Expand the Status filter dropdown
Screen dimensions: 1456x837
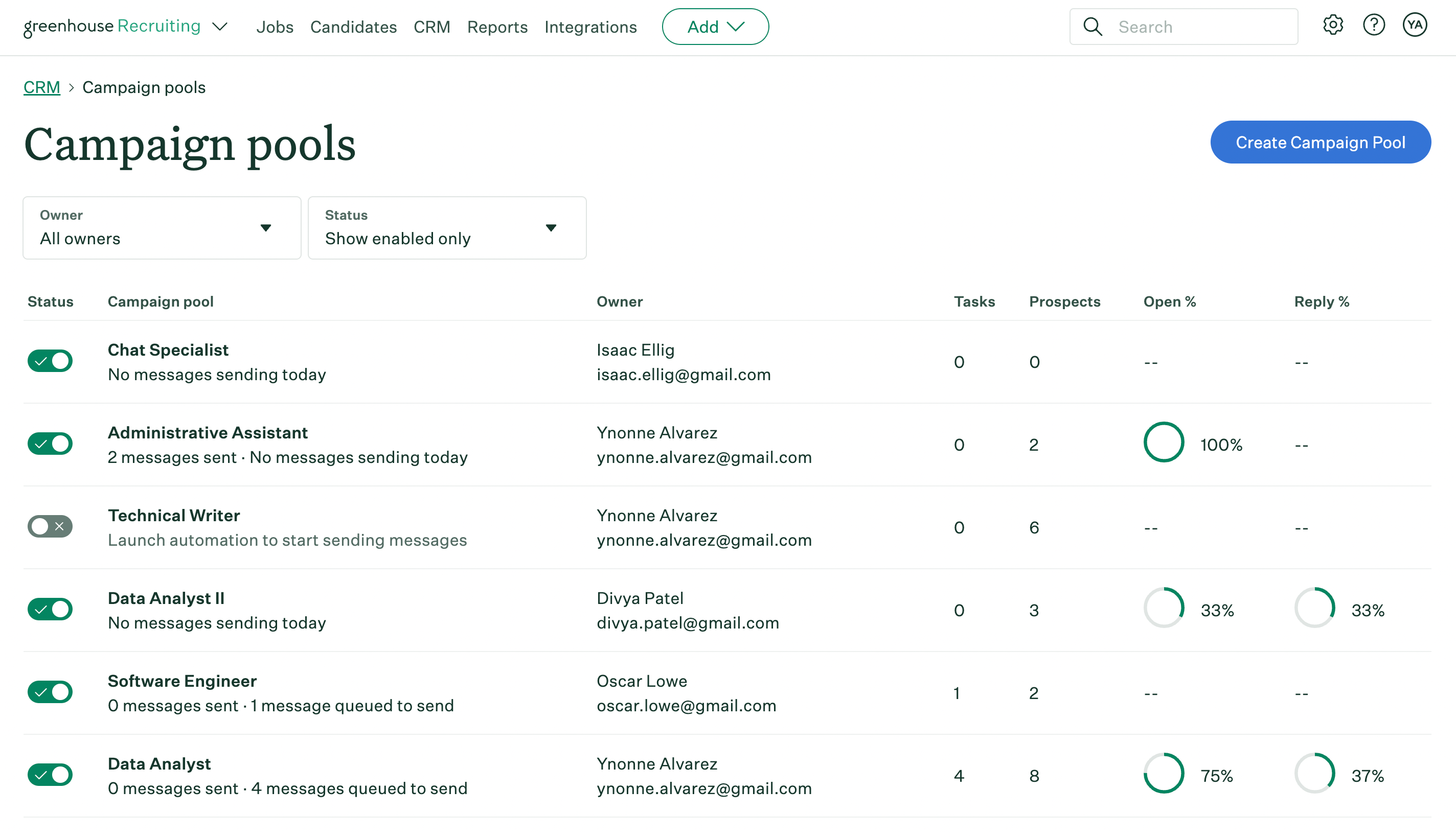click(448, 227)
